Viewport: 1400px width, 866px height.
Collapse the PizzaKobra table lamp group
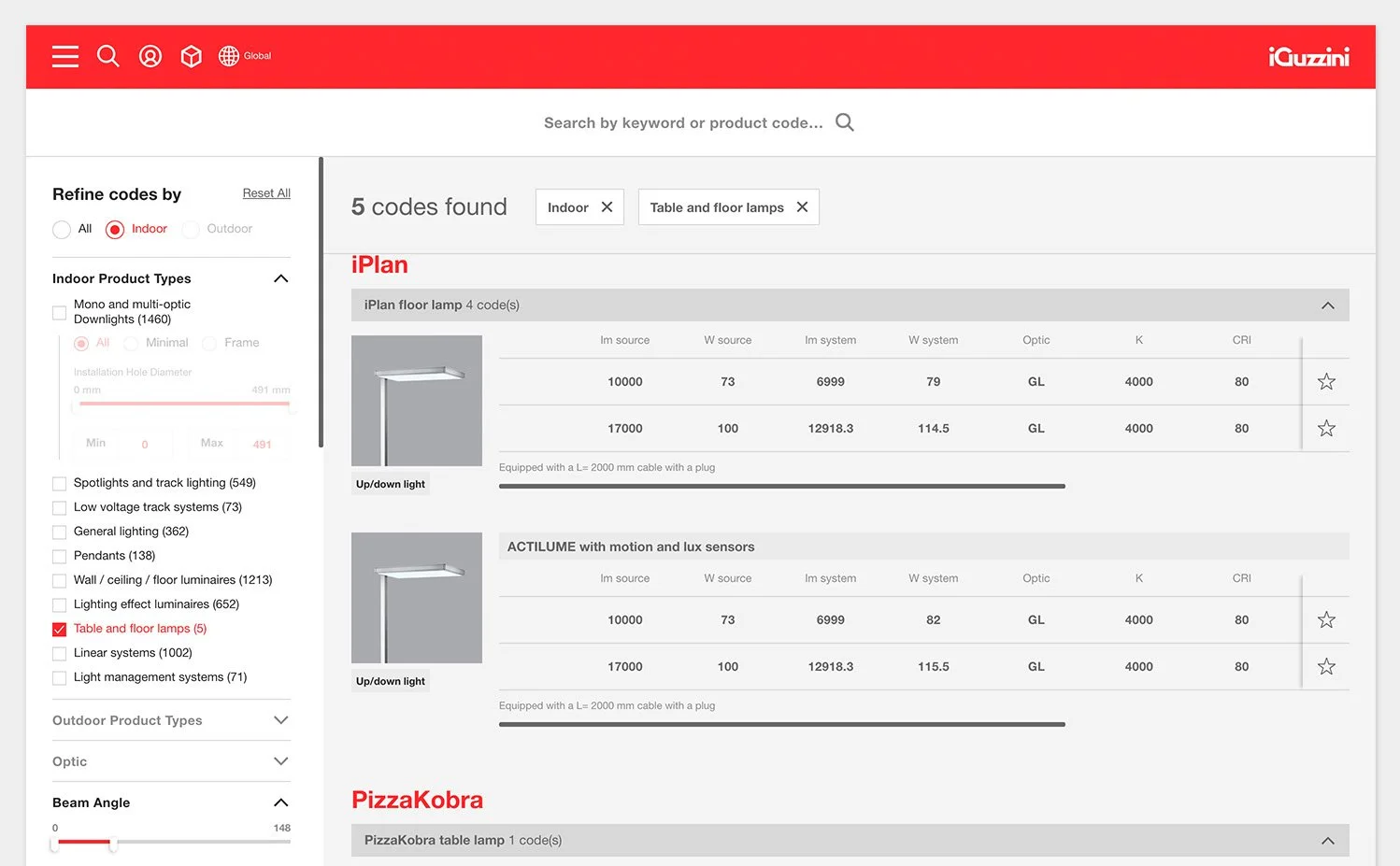1327,841
